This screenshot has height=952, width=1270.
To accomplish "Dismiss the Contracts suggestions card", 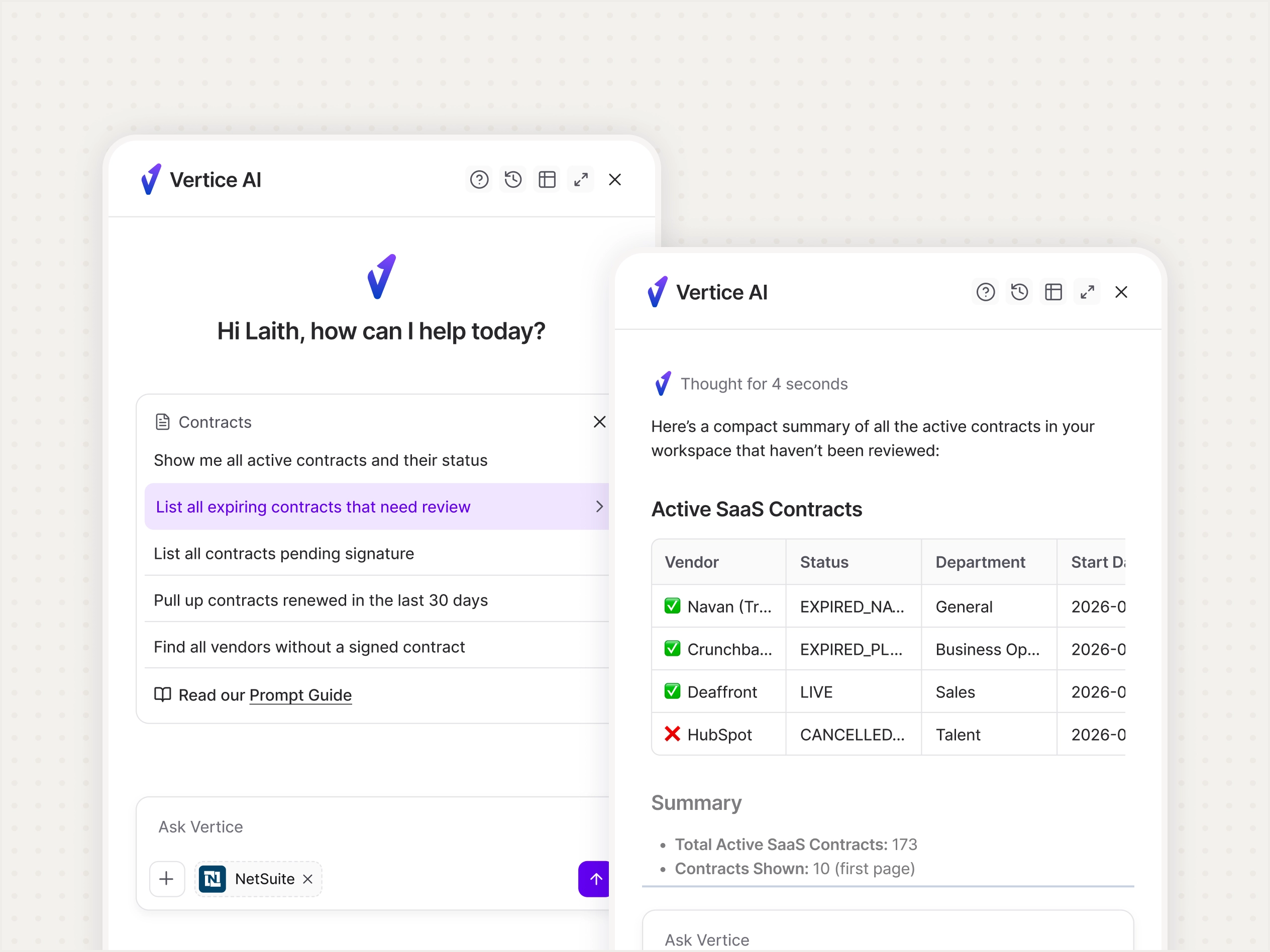I will coord(599,422).
